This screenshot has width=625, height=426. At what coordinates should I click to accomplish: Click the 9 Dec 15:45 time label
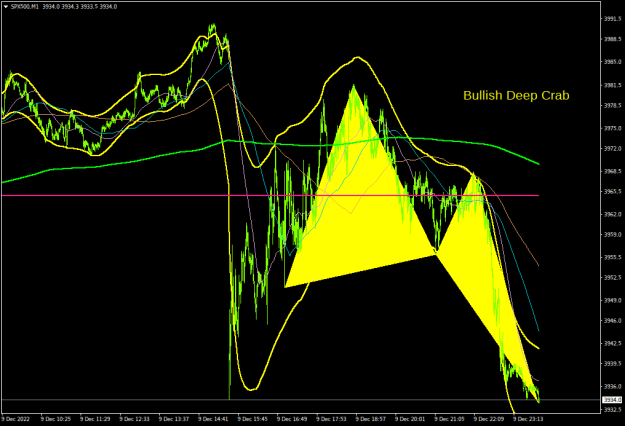(x=253, y=419)
